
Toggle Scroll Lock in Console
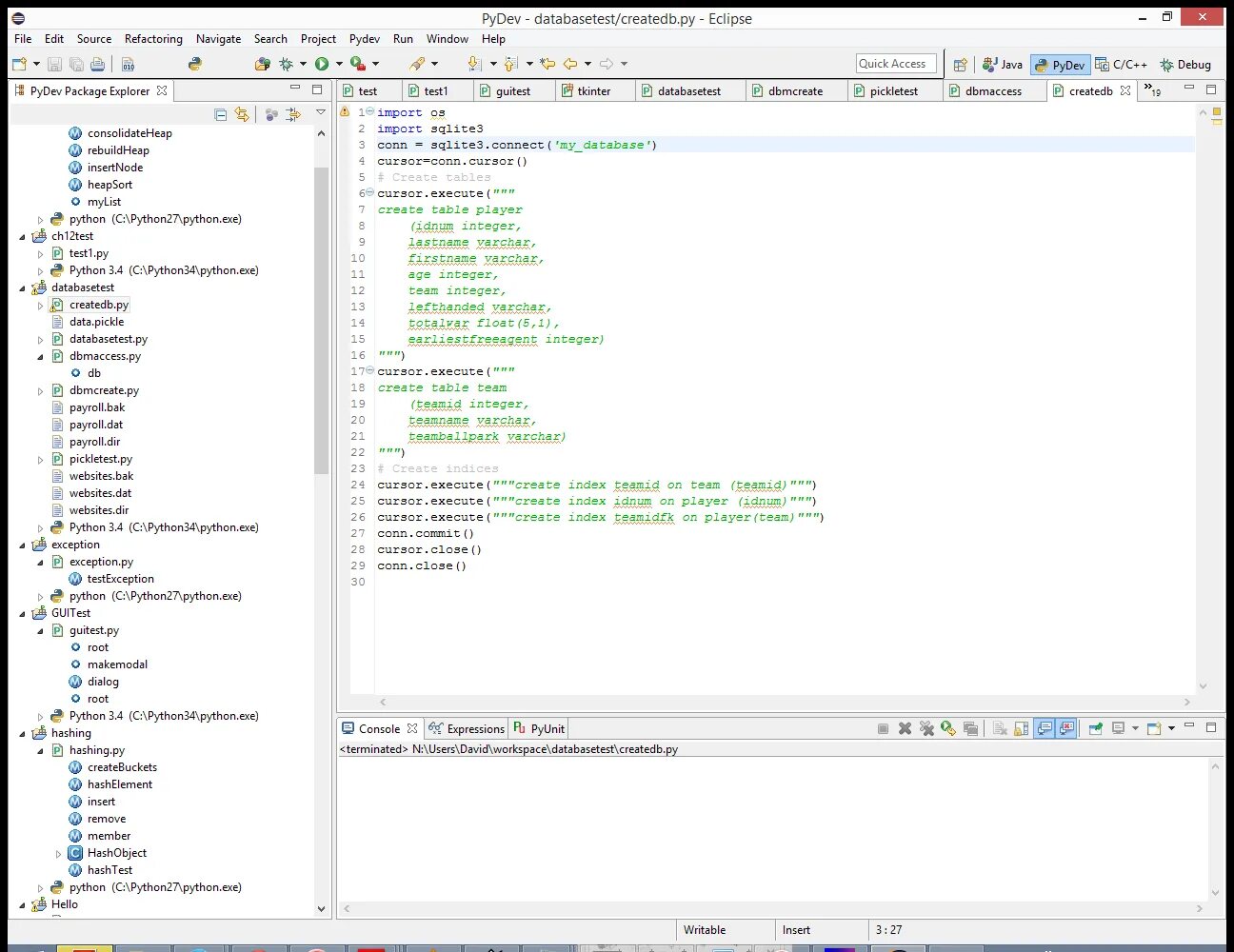1021,728
